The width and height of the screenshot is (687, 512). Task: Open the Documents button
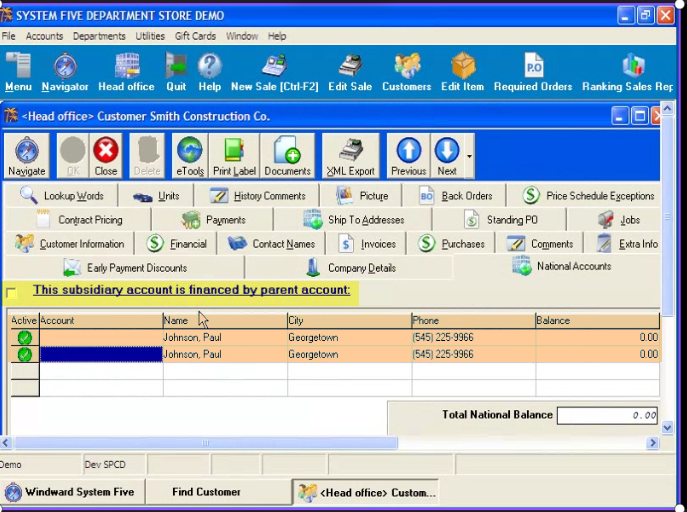pyautogui.click(x=287, y=156)
